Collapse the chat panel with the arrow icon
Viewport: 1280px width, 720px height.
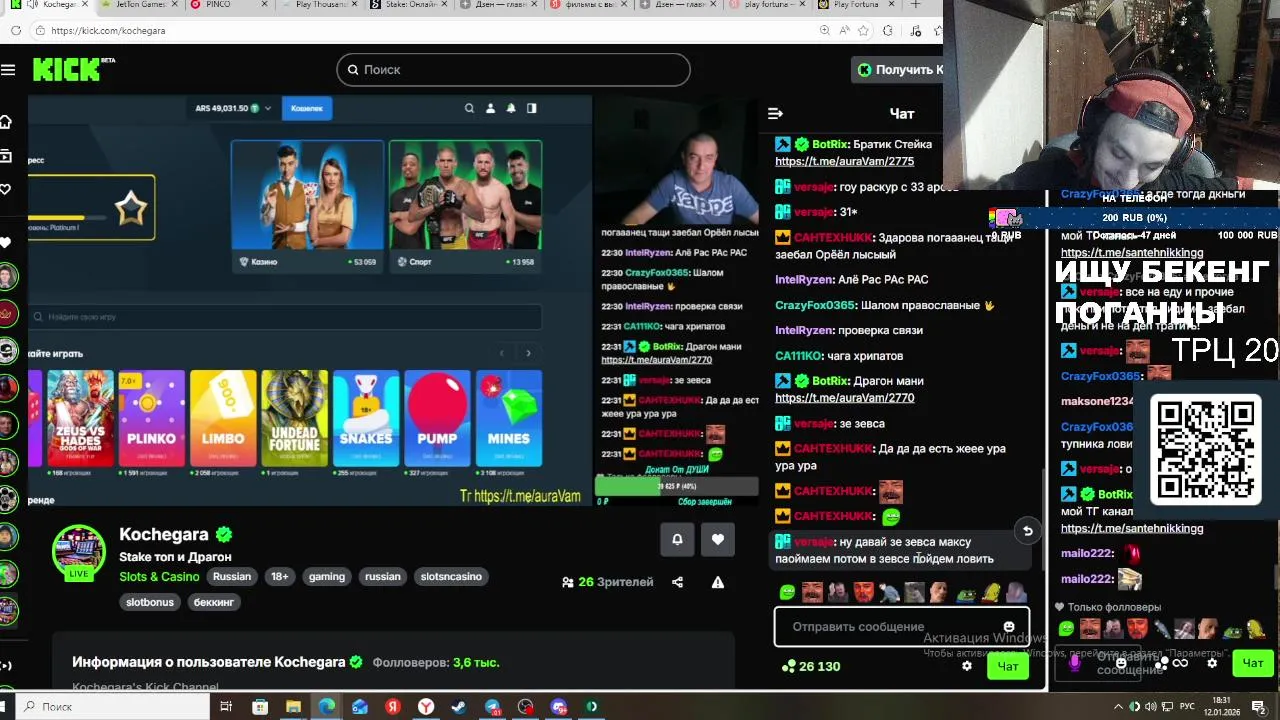coord(775,113)
